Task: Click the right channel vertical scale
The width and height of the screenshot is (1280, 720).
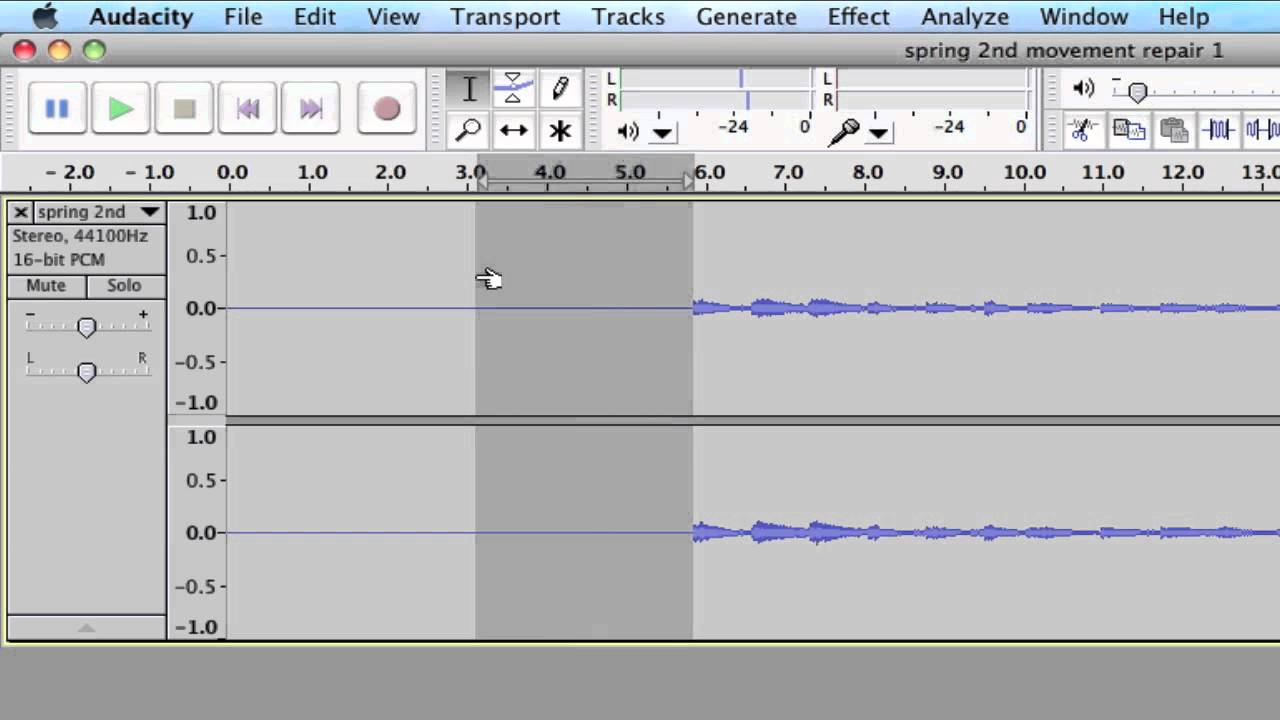Action: 198,533
